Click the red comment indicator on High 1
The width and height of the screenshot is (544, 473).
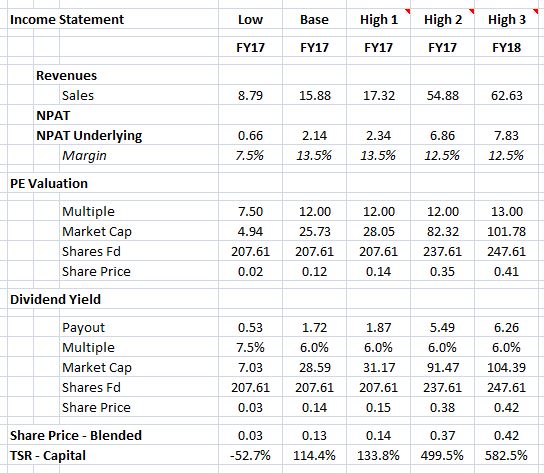click(x=407, y=11)
